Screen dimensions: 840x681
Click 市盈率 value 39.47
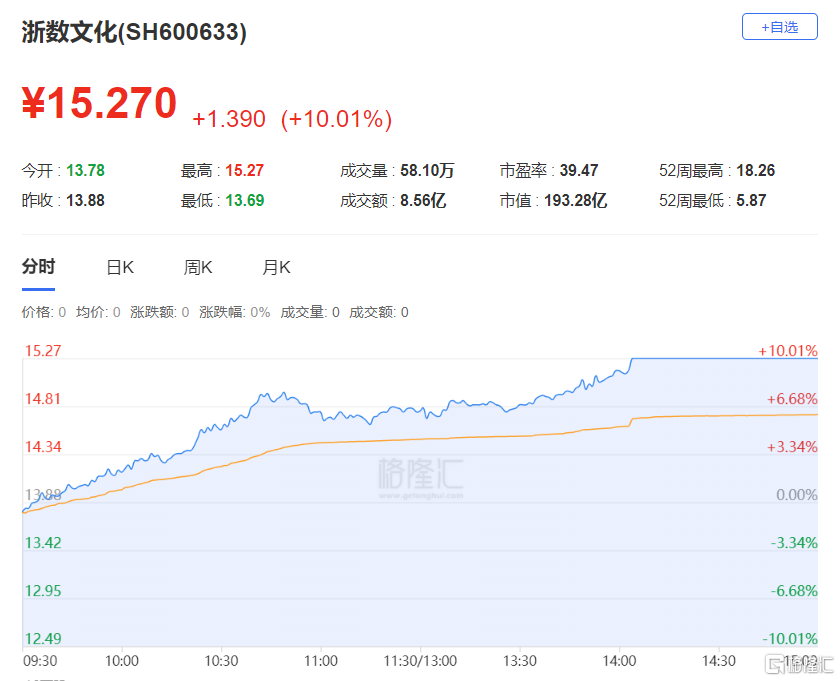(x=579, y=170)
